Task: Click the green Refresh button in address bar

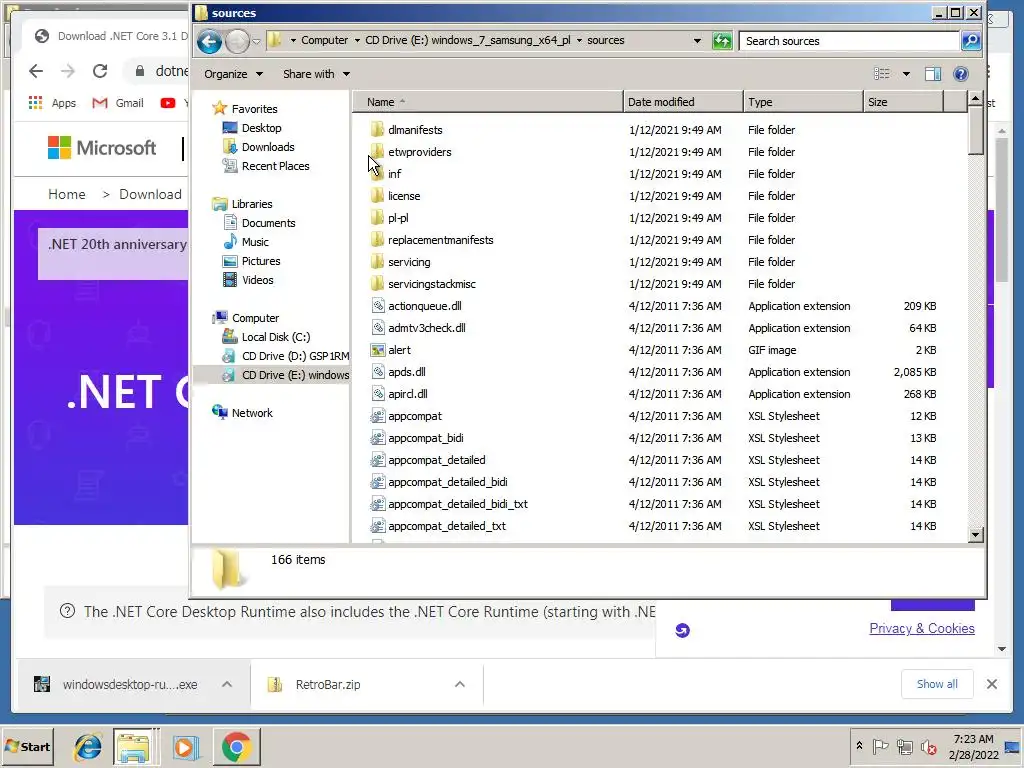Action: [x=722, y=41]
